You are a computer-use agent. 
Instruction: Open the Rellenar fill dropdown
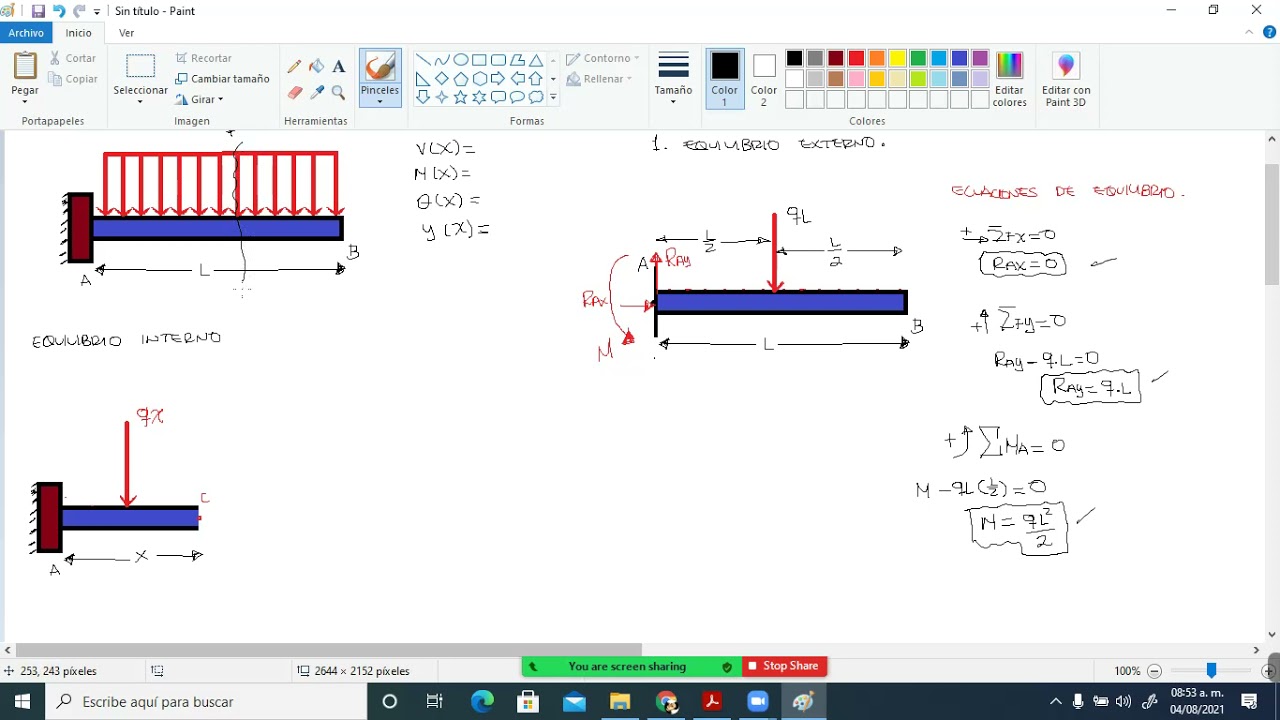pos(600,79)
